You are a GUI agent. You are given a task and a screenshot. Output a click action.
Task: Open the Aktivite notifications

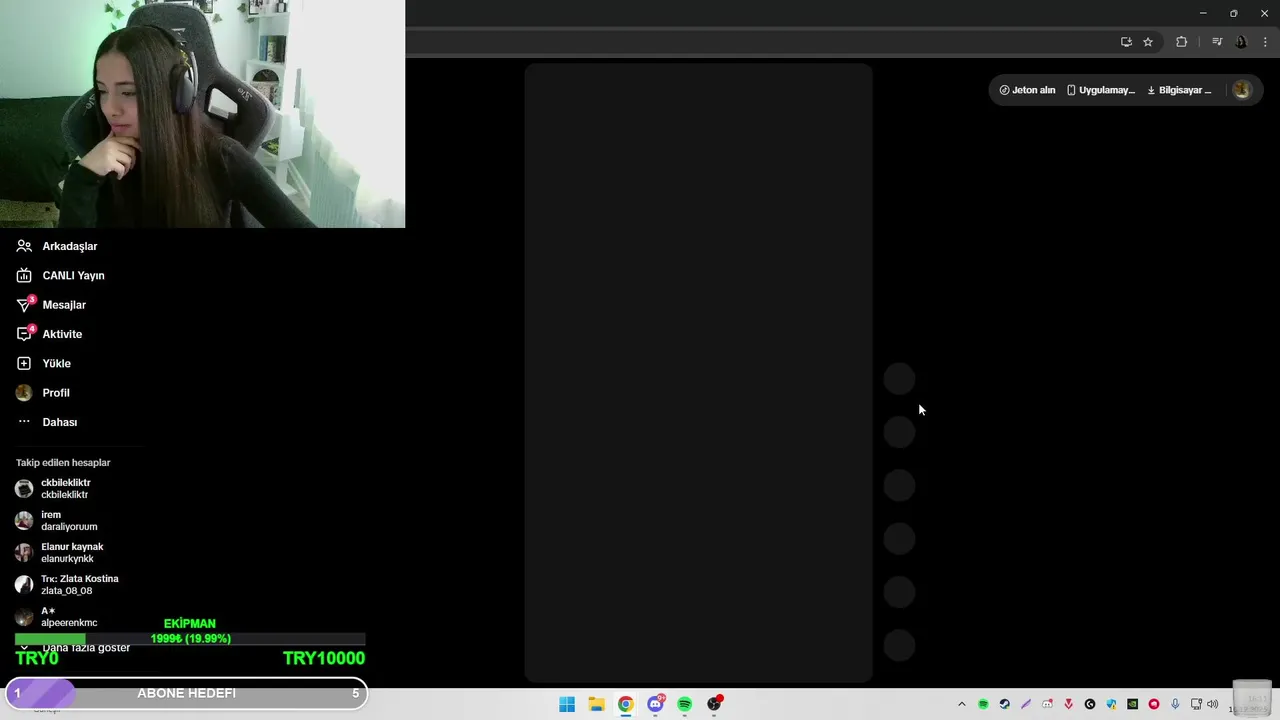click(x=62, y=334)
